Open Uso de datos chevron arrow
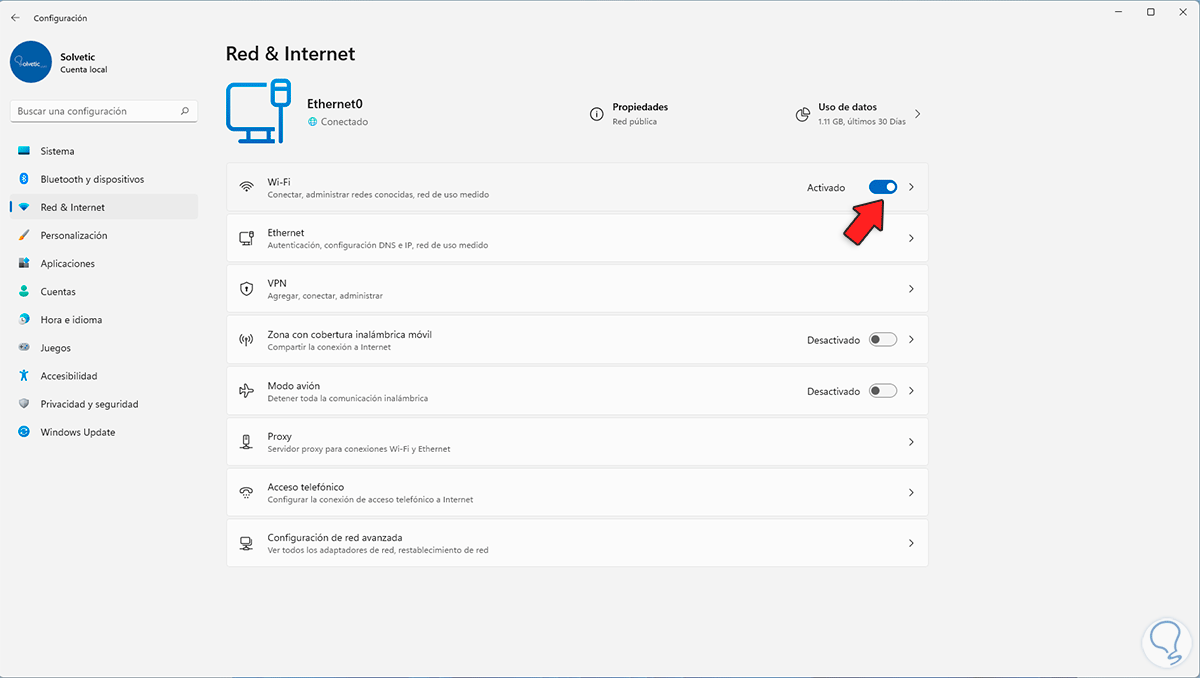1200x678 pixels. tap(917, 114)
